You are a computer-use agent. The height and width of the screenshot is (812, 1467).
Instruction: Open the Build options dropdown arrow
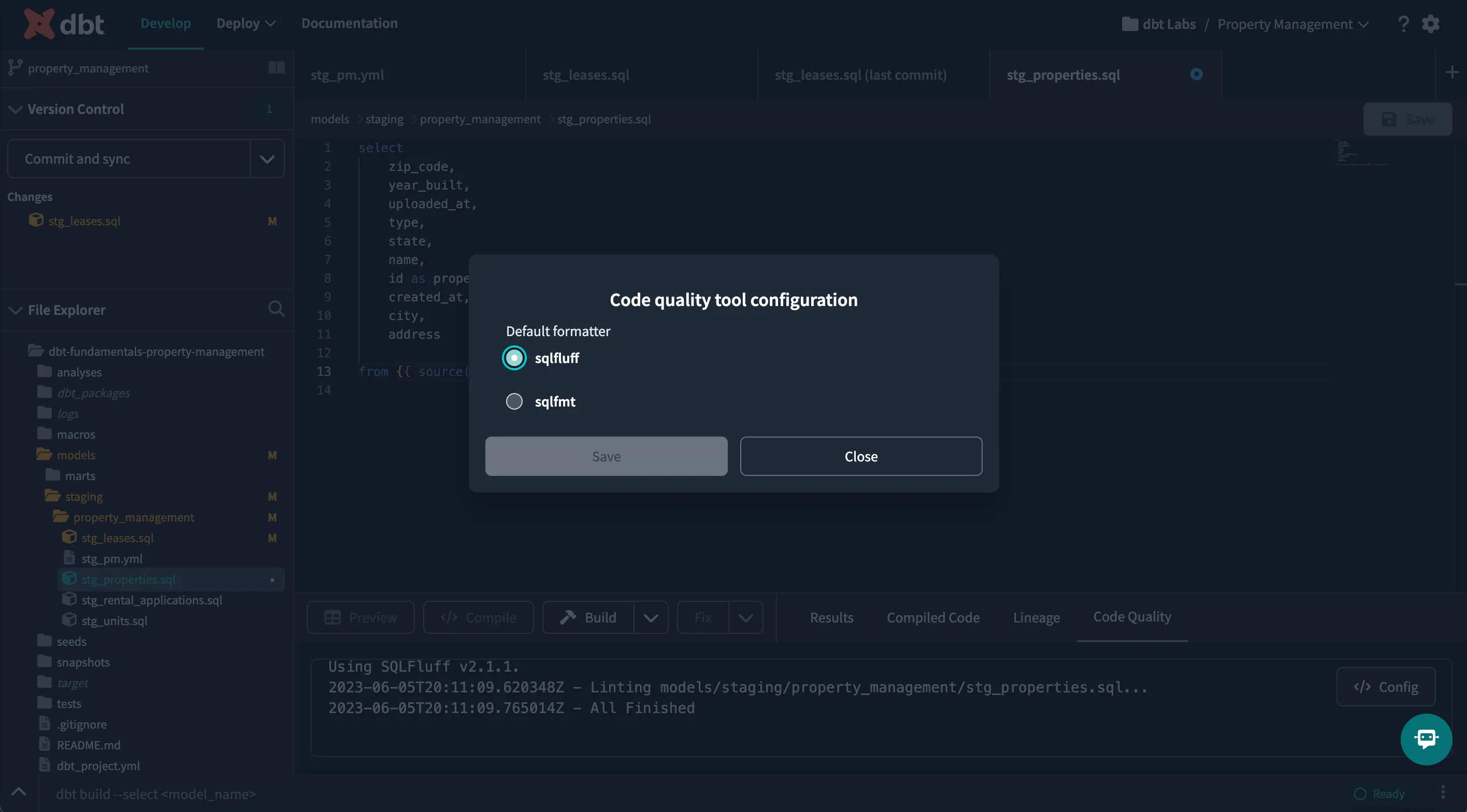[651, 618]
